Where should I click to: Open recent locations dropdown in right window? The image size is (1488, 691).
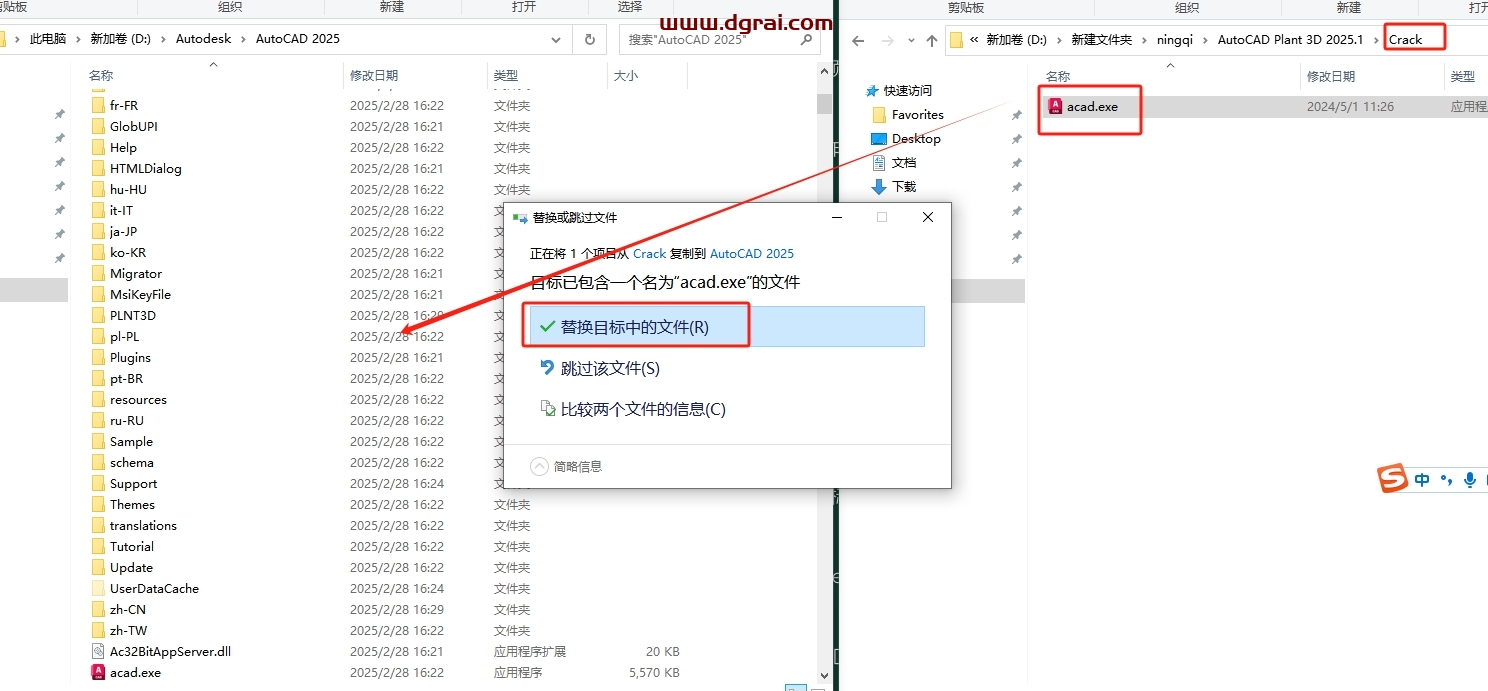pyautogui.click(x=909, y=40)
